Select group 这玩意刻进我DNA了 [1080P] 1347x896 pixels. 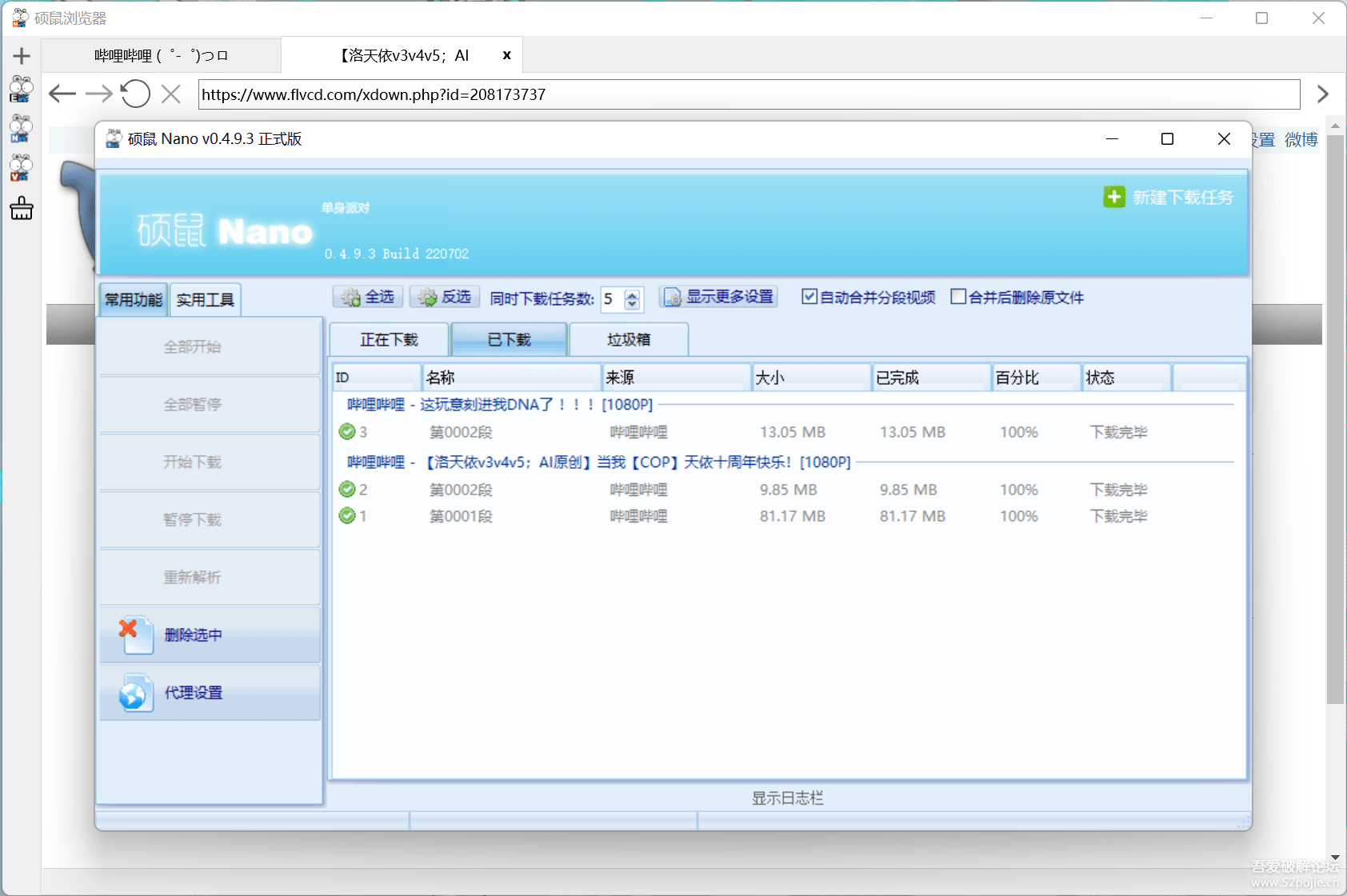tap(500, 405)
